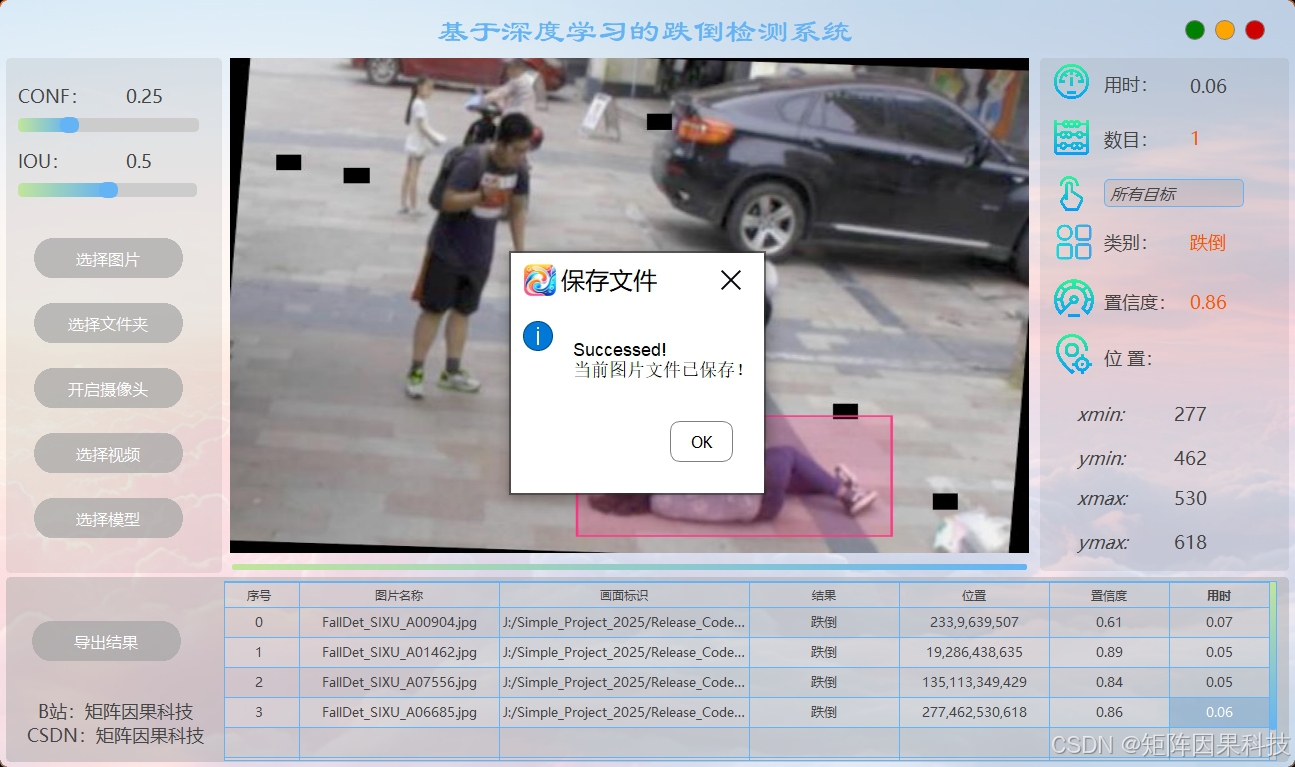The height and width of the screenshot is (767, 1295).
Task: Click the 类别 category grid icon
Action: pyautogui.click(x=1074, y=242)
